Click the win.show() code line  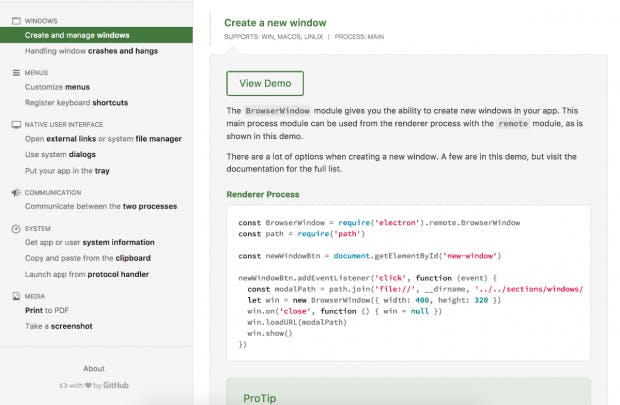click(x=270, y=333)
